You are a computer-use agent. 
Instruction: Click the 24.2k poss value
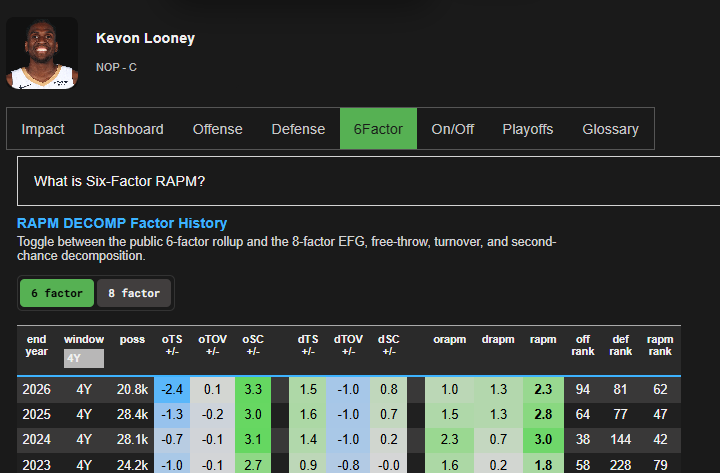(x=132, y=465)
